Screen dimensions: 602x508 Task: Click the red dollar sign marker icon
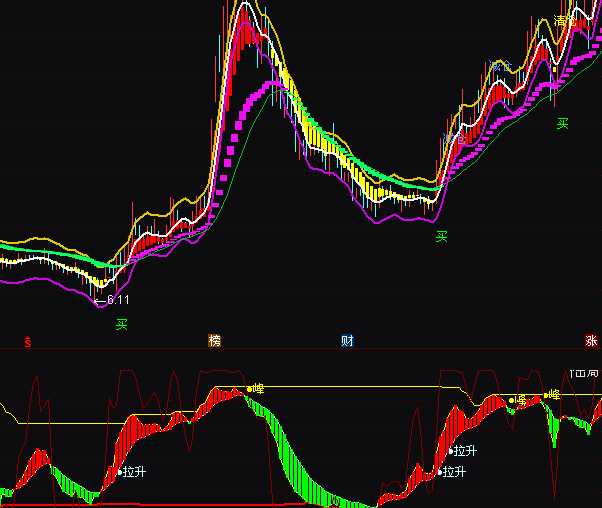28,341
